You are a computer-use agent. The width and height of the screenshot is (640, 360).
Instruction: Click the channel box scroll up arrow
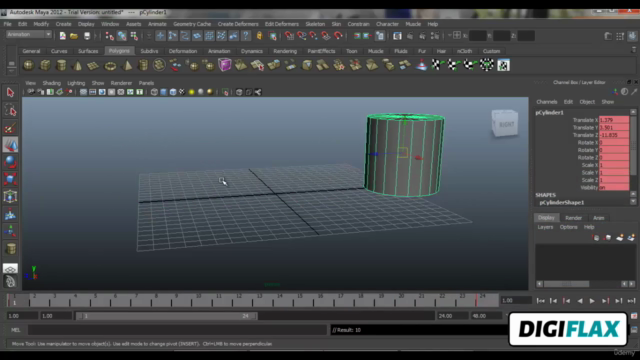coord(633,112)
